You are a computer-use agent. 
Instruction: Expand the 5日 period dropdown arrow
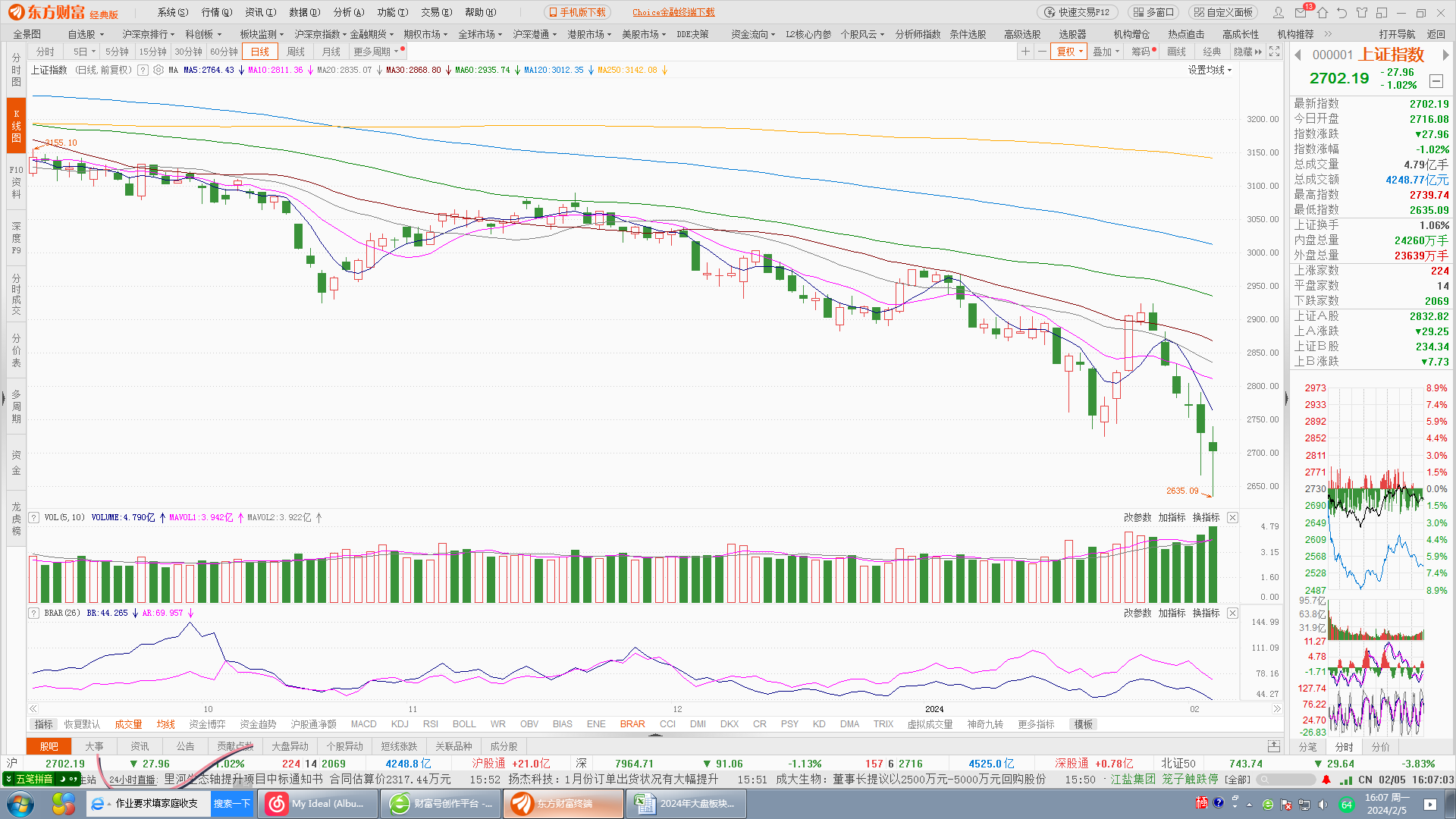93,52
